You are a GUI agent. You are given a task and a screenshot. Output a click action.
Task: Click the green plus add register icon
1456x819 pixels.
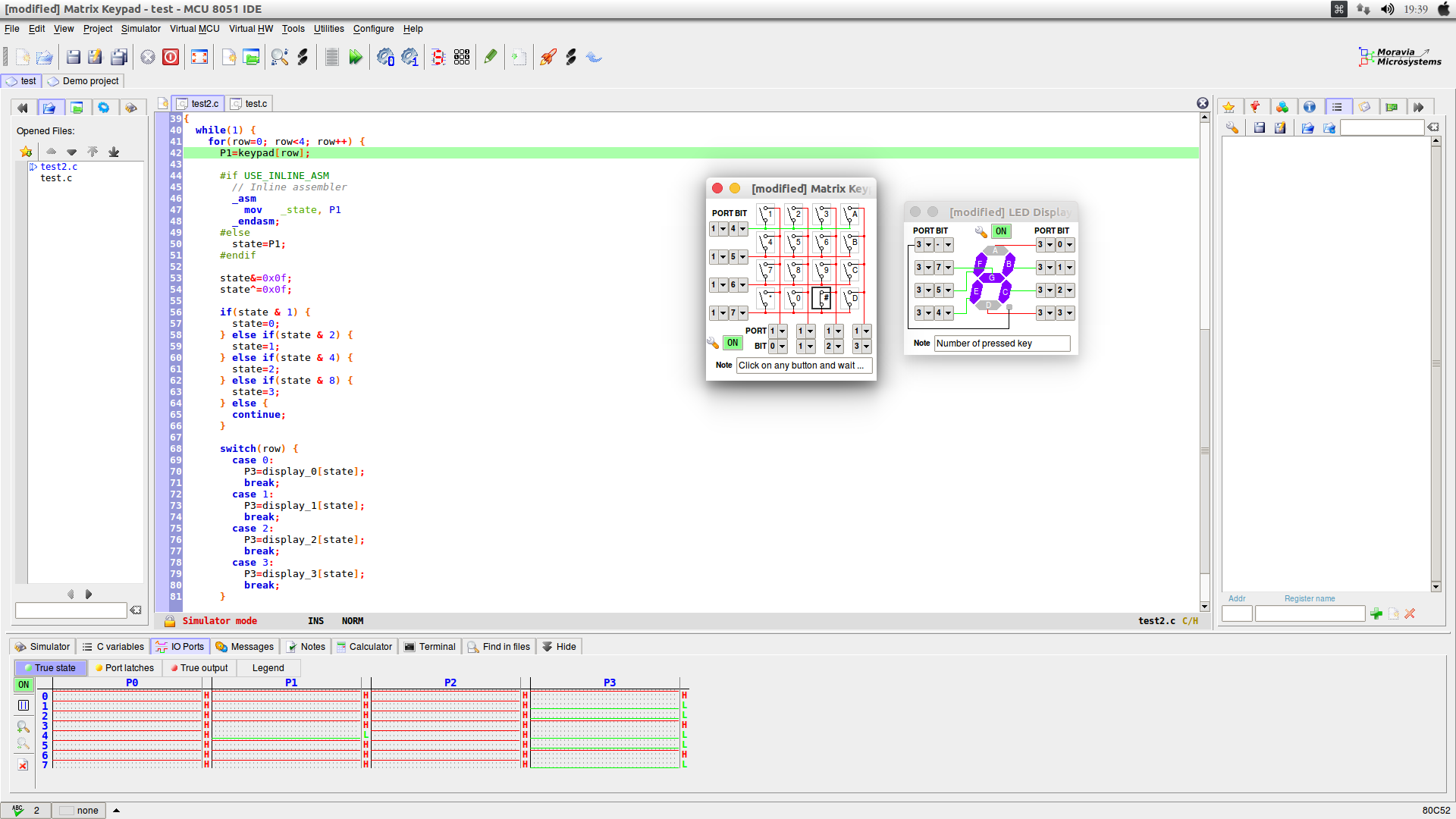1376,613
